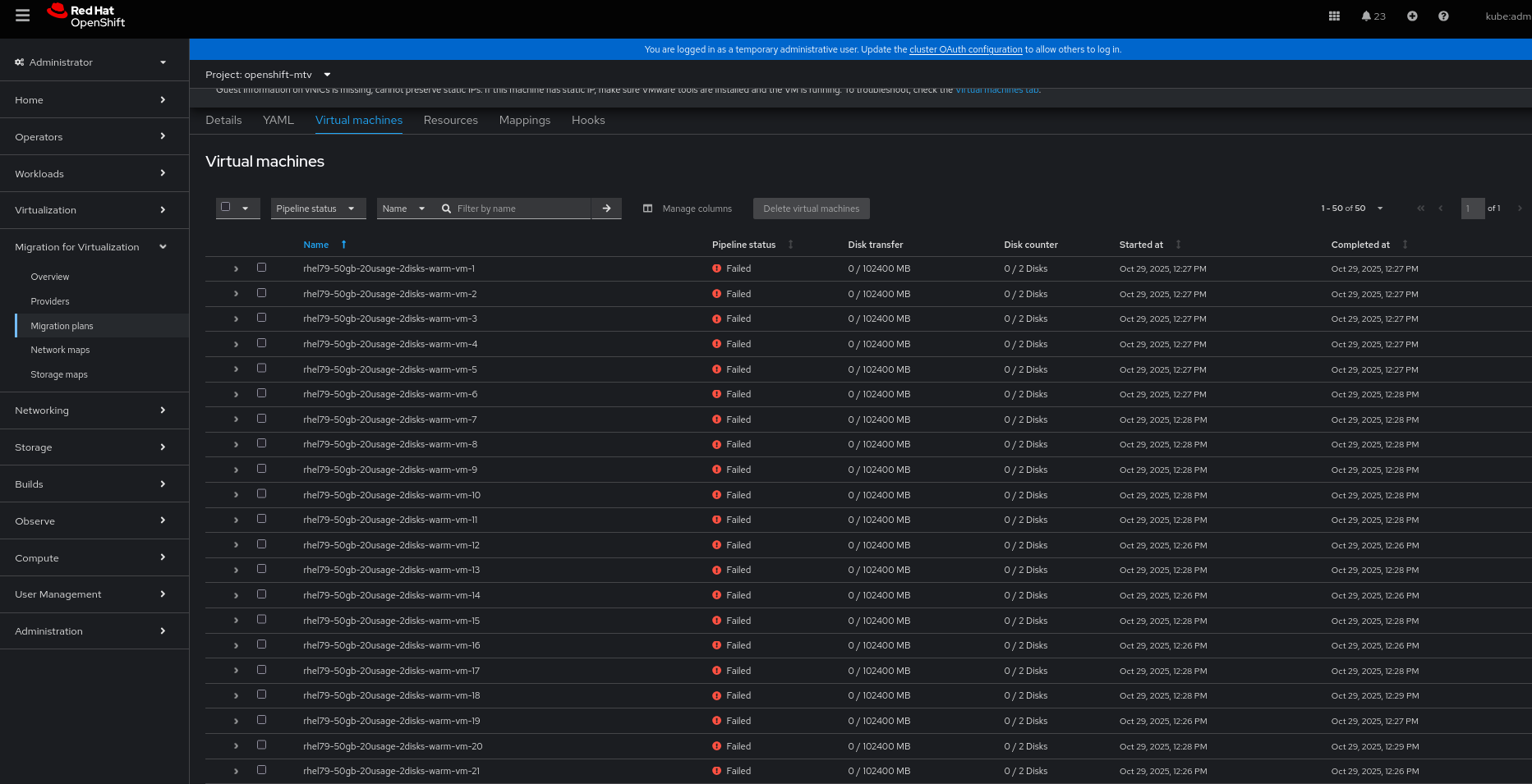Viewport: 1532px width, 784px height.
Task: Switch to the Mappings tab
Action: tap(524, 120)
